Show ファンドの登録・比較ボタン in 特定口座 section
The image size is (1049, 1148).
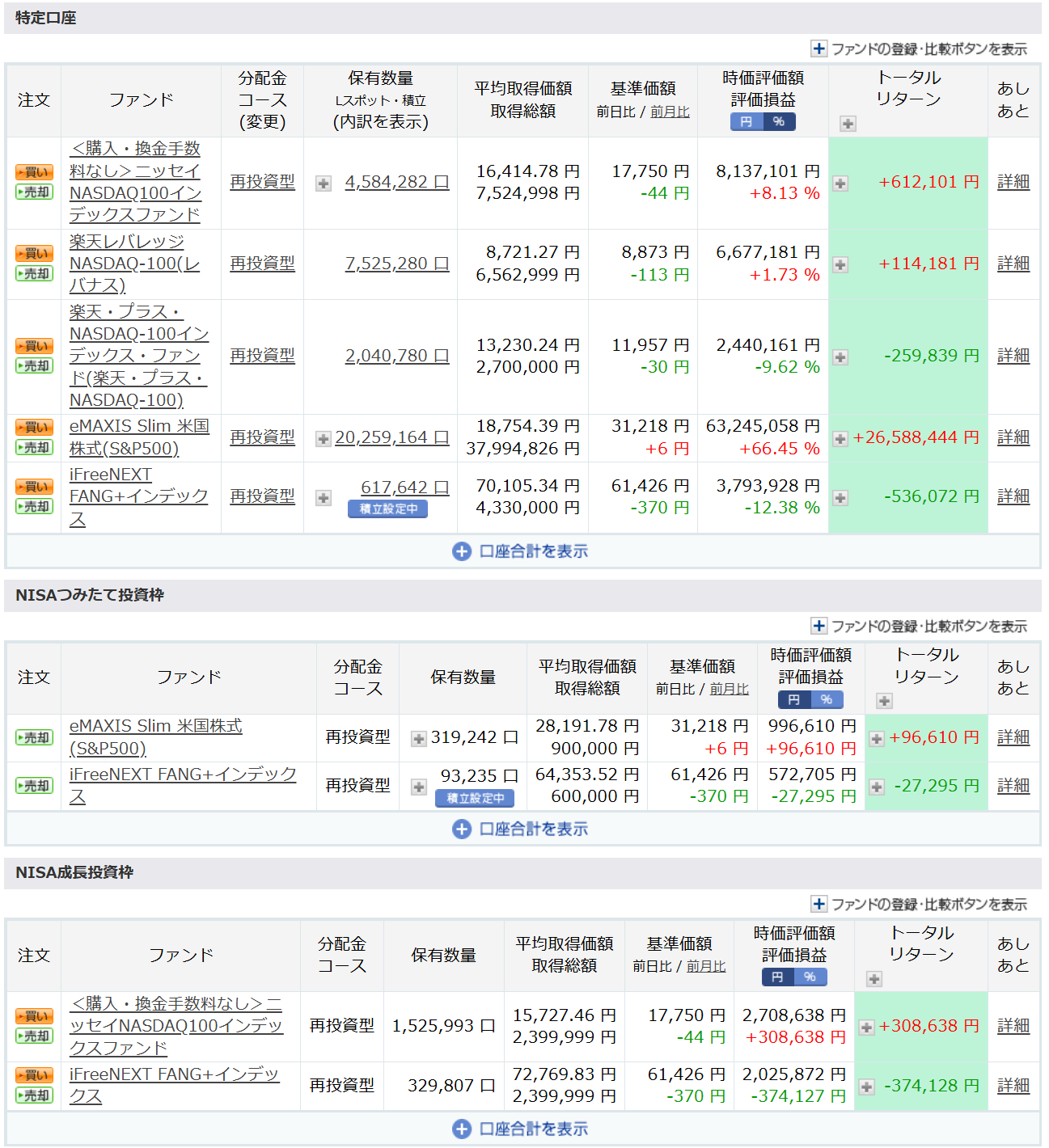click(919, 49)
